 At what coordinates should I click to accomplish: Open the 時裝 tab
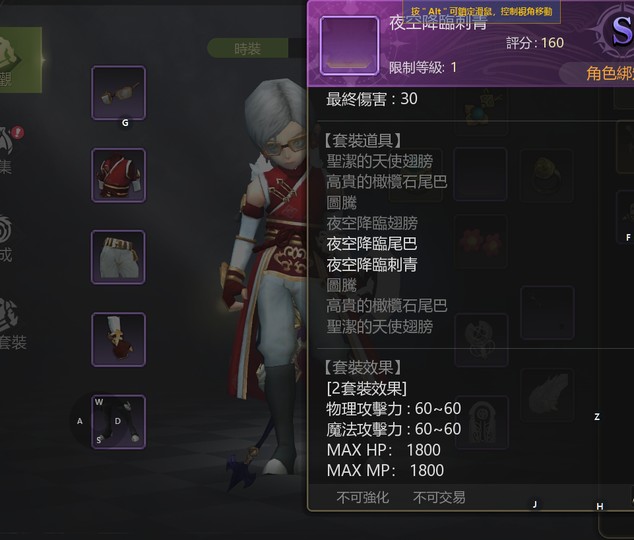[247, 49]
